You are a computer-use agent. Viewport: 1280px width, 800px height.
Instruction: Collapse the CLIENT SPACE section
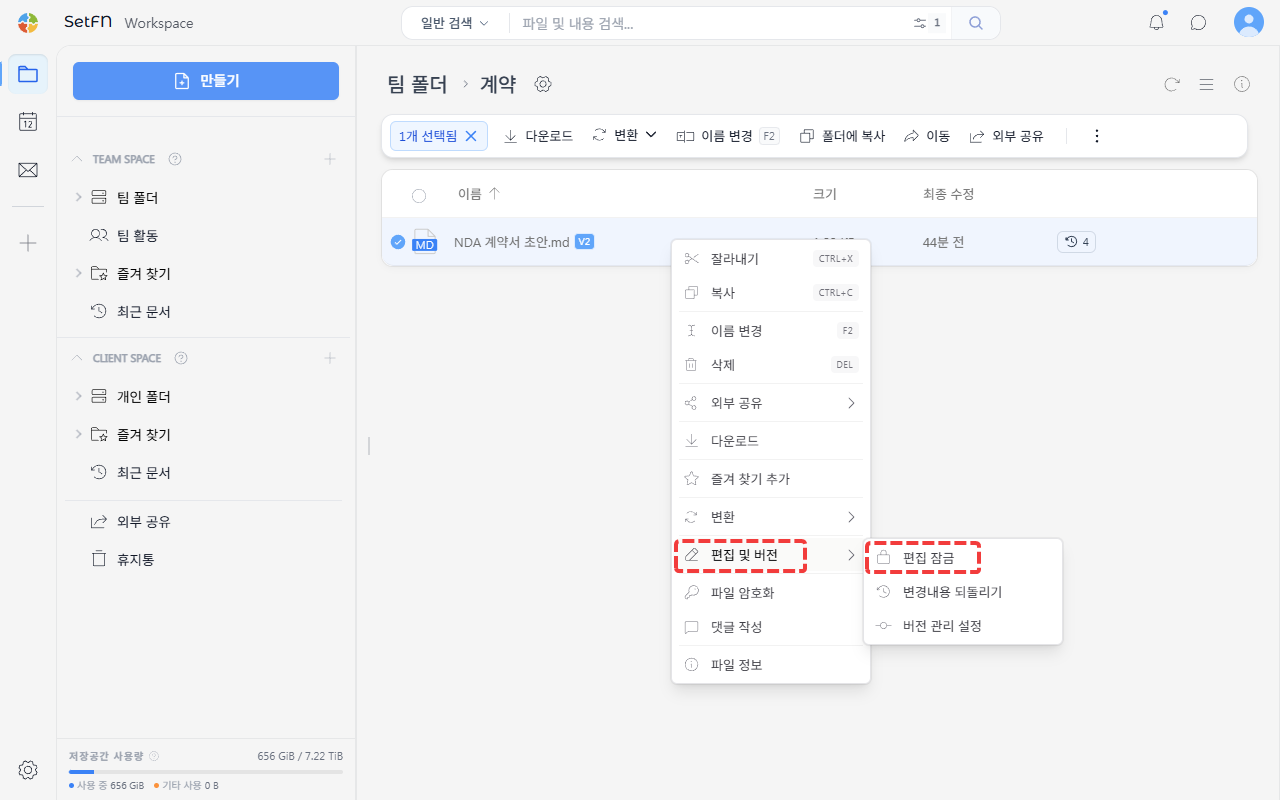[77, 358]
